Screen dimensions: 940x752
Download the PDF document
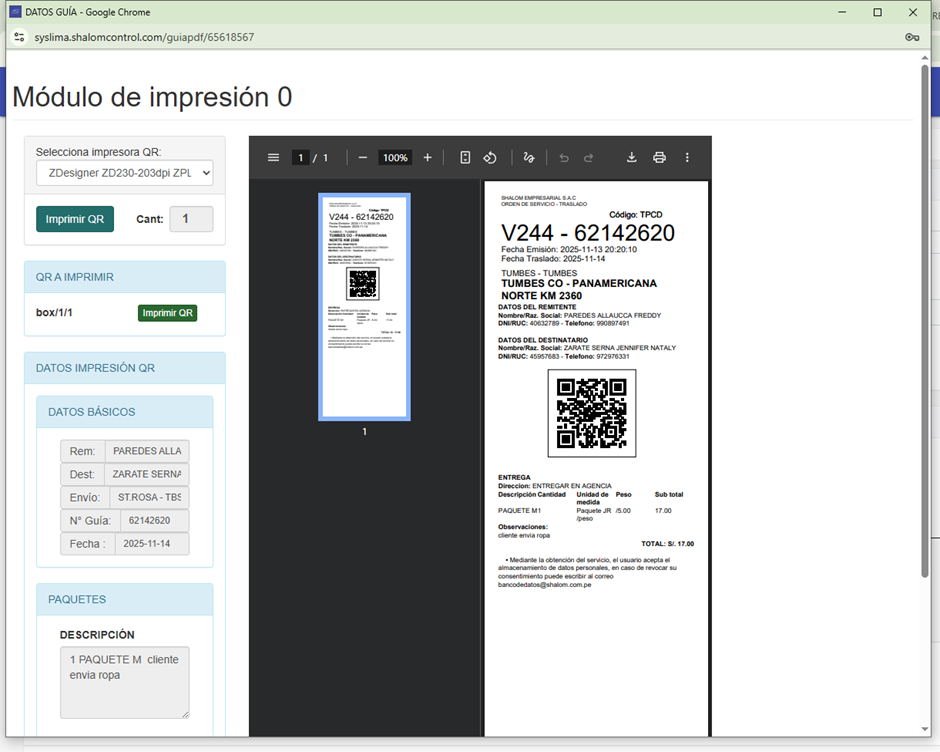[x=632, y=158]
